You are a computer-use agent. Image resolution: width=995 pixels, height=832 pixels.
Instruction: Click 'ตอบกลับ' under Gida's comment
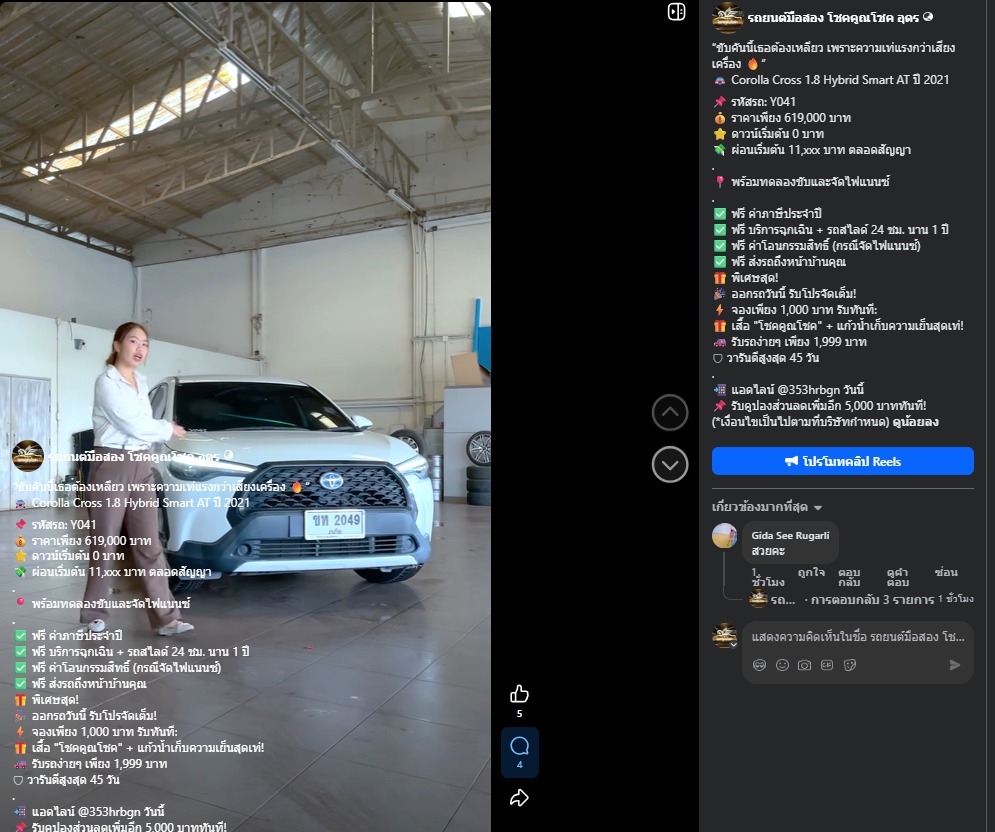tap(849, 578)
